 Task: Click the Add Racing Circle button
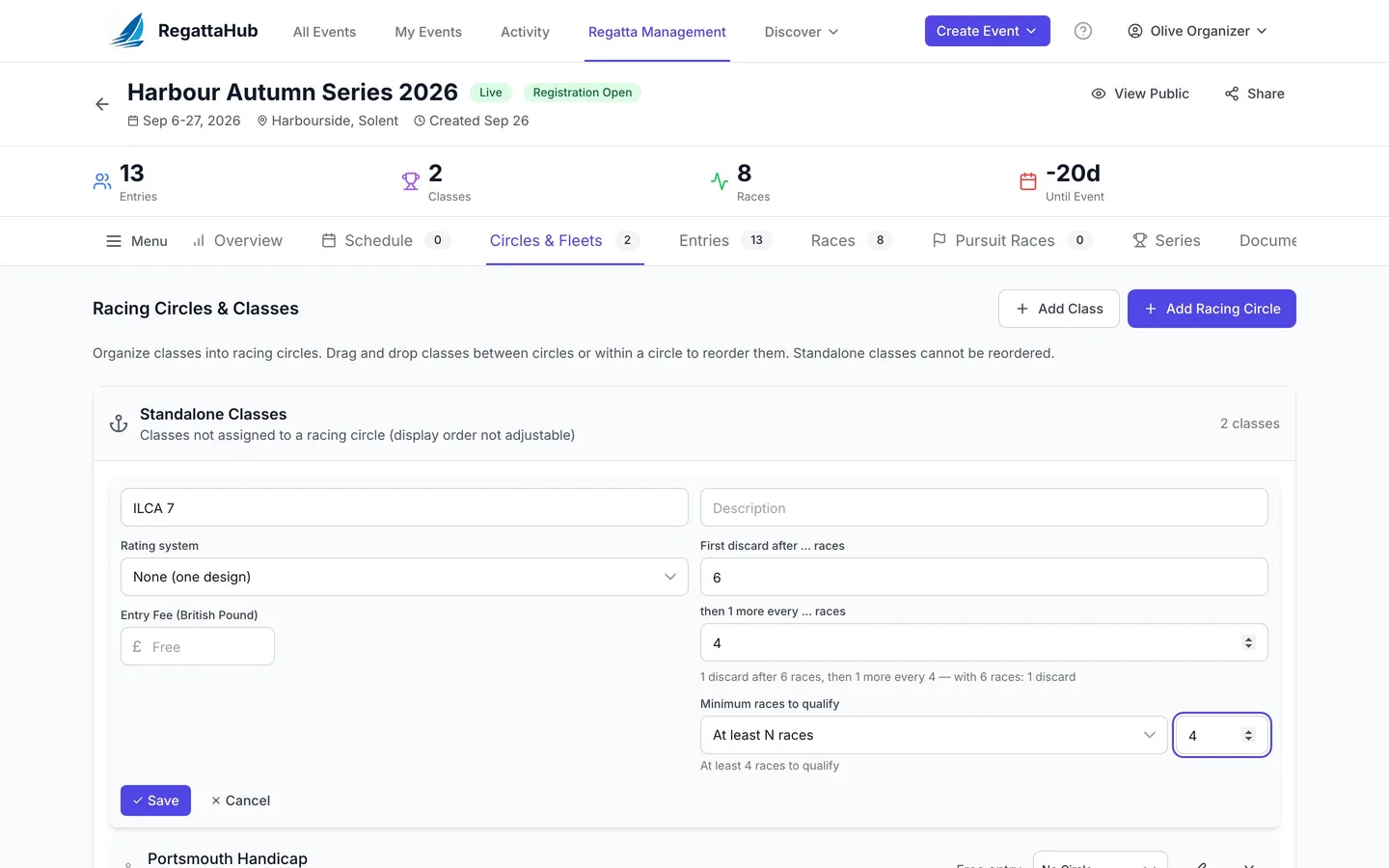(x=1212, y=309)
